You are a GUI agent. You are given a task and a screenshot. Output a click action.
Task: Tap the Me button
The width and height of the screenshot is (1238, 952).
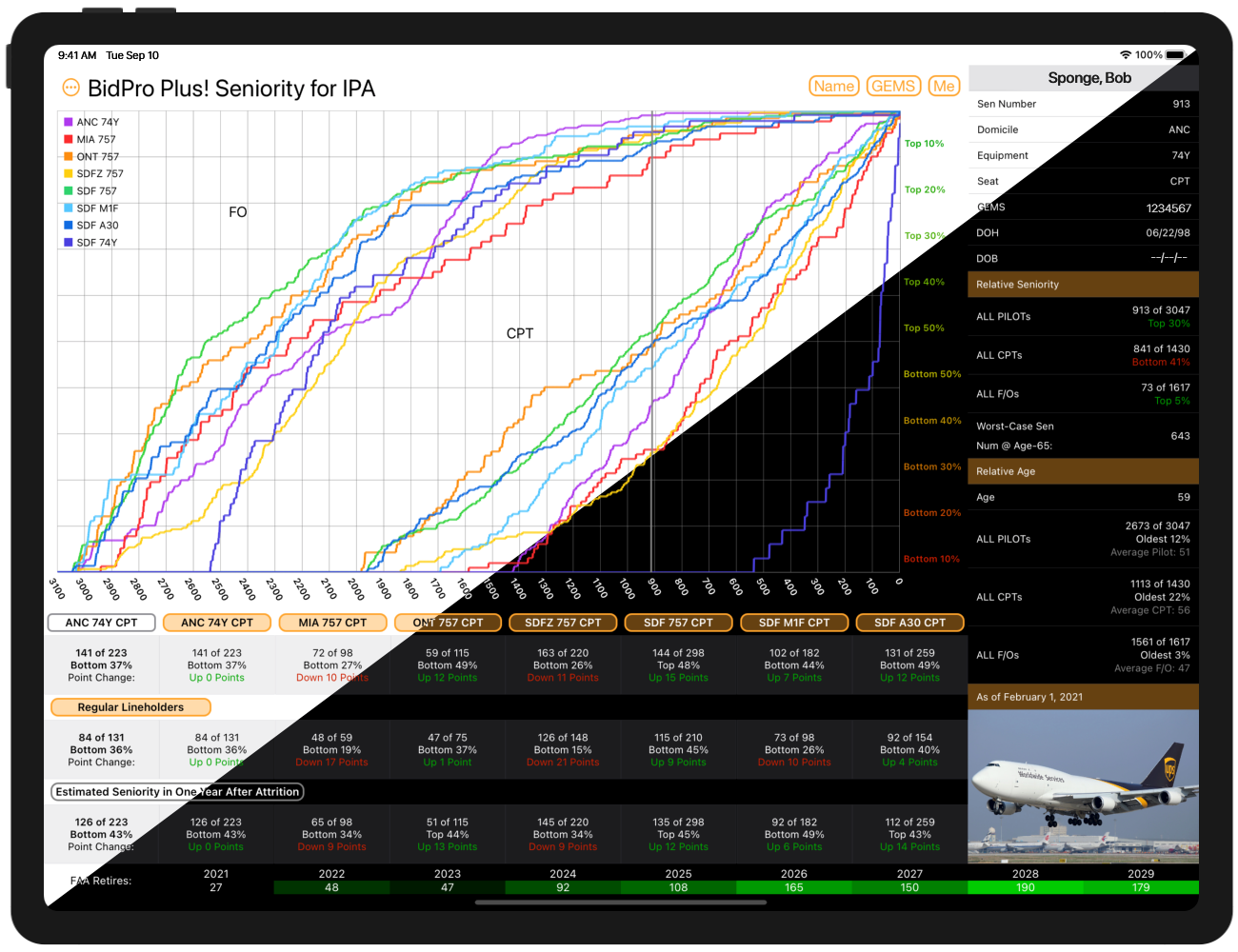pyautogui.click(x=944, y=87)
